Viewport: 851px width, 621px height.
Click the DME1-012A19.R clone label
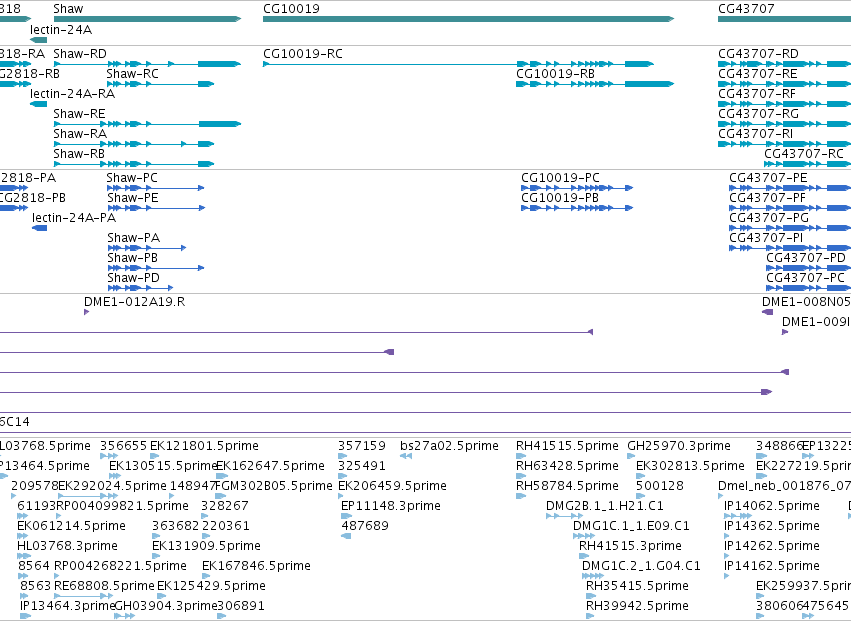coord(135,302)
